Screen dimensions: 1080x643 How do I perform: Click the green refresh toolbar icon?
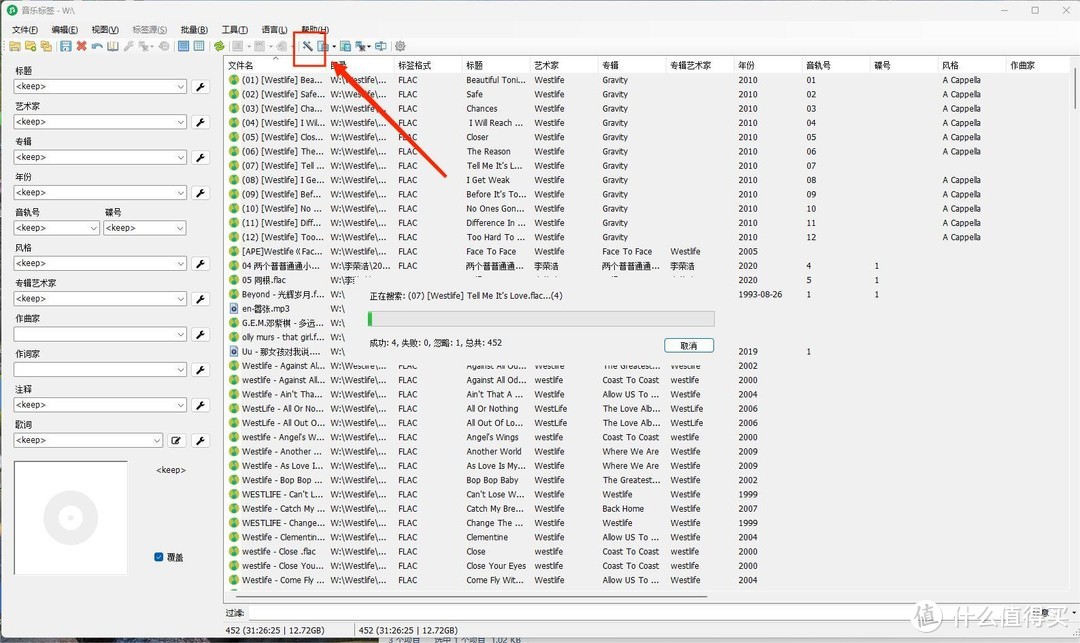219,46
